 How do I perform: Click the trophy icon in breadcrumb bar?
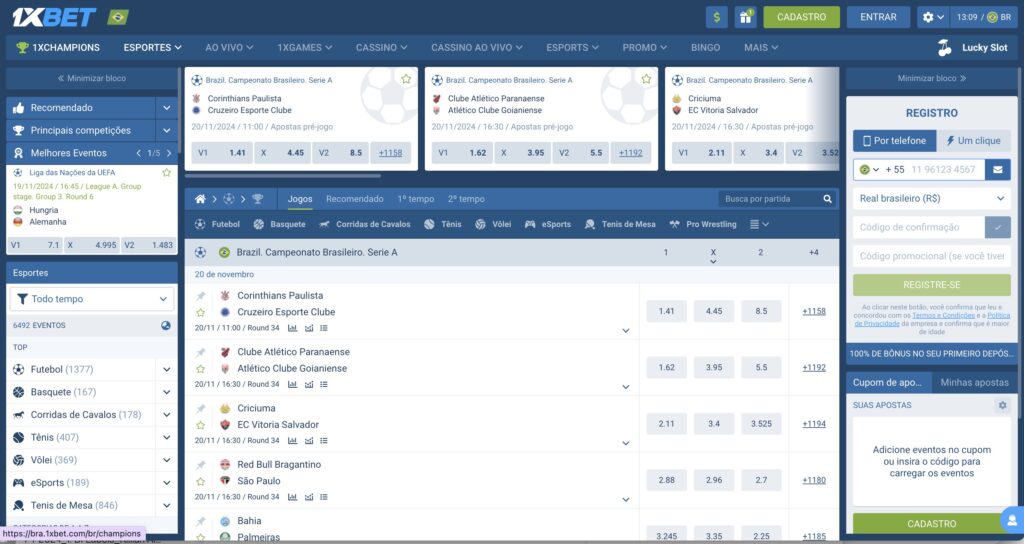click(258, 199)
